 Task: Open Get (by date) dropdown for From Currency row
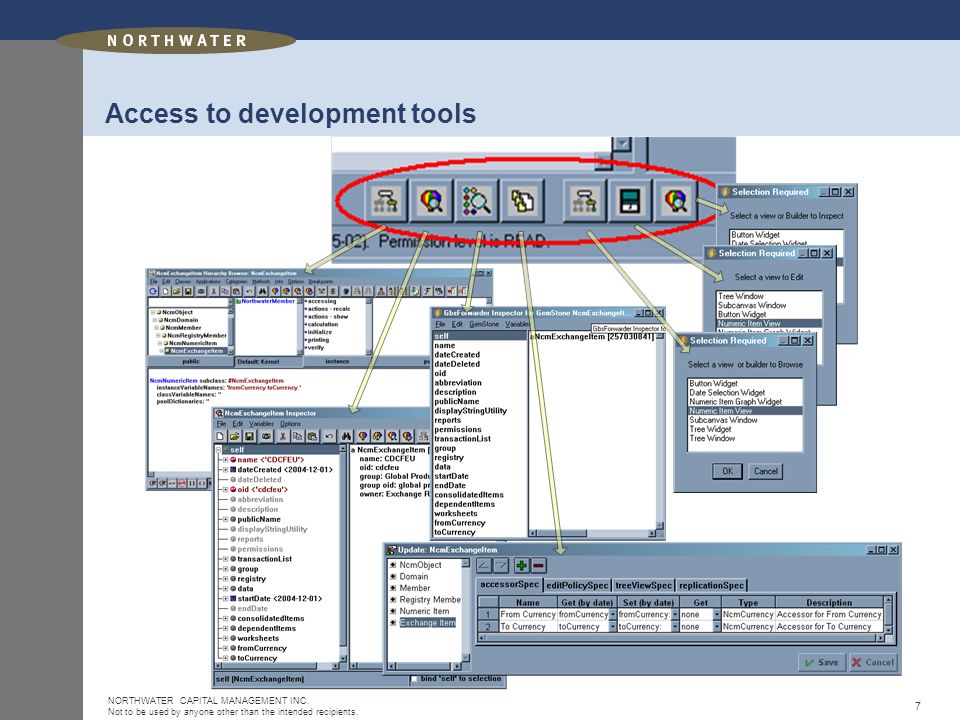(x=613, y=614)
